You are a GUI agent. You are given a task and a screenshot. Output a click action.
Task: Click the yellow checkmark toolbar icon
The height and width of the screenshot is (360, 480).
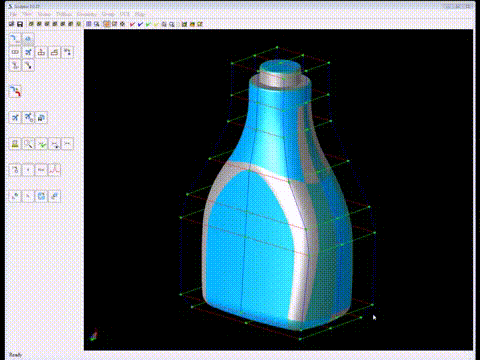156,24
